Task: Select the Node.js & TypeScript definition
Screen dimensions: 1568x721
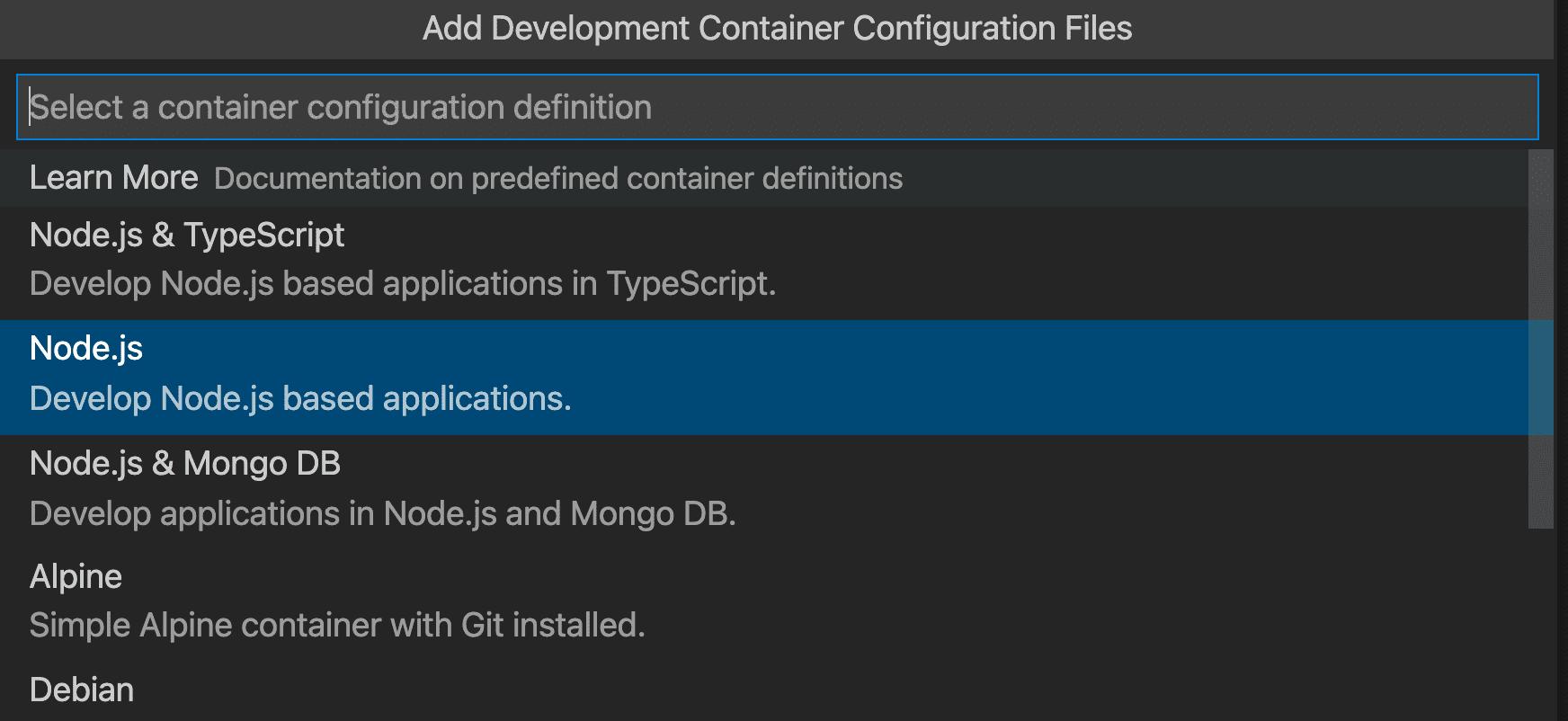Action: 764,263
